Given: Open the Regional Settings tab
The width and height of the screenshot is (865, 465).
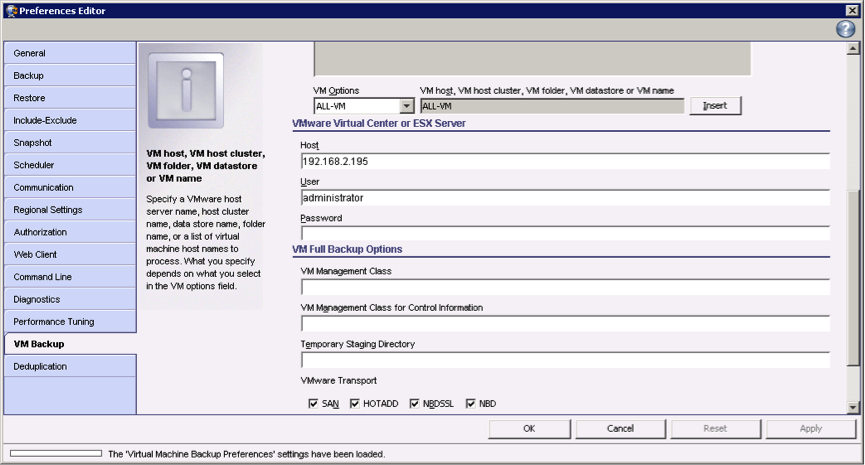Looking at the screenshot, I should pyautogui.click(x=70, y=210).
